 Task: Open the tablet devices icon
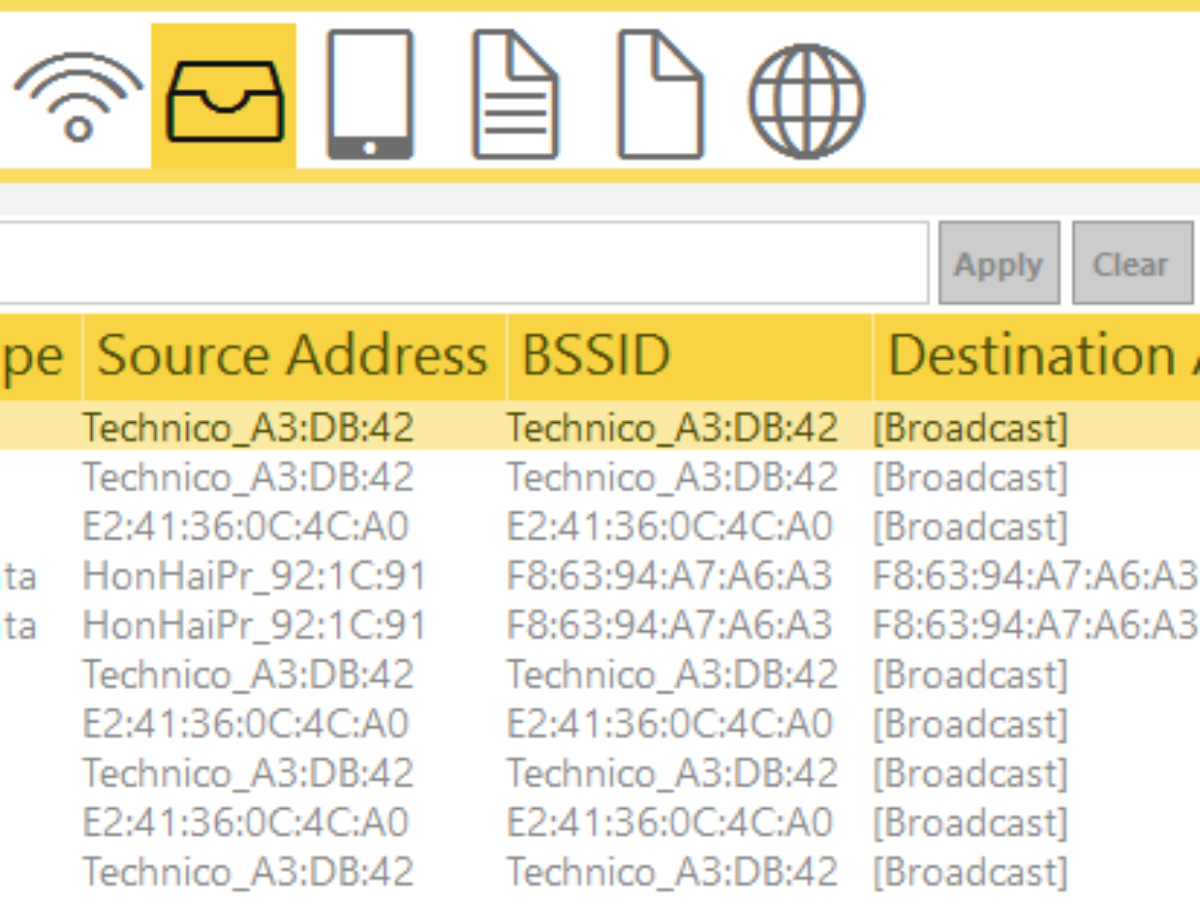[x=369, y=95]
